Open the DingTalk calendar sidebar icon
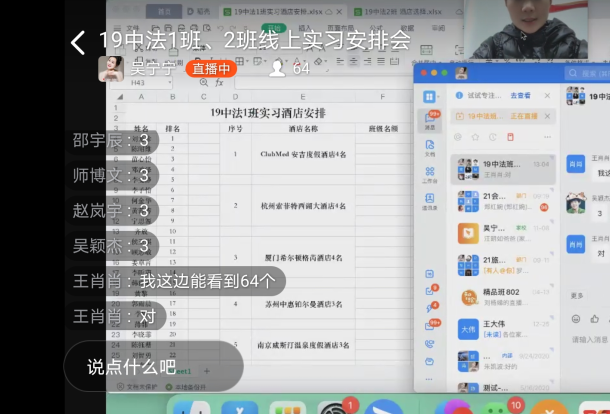 tap(429, 274)
